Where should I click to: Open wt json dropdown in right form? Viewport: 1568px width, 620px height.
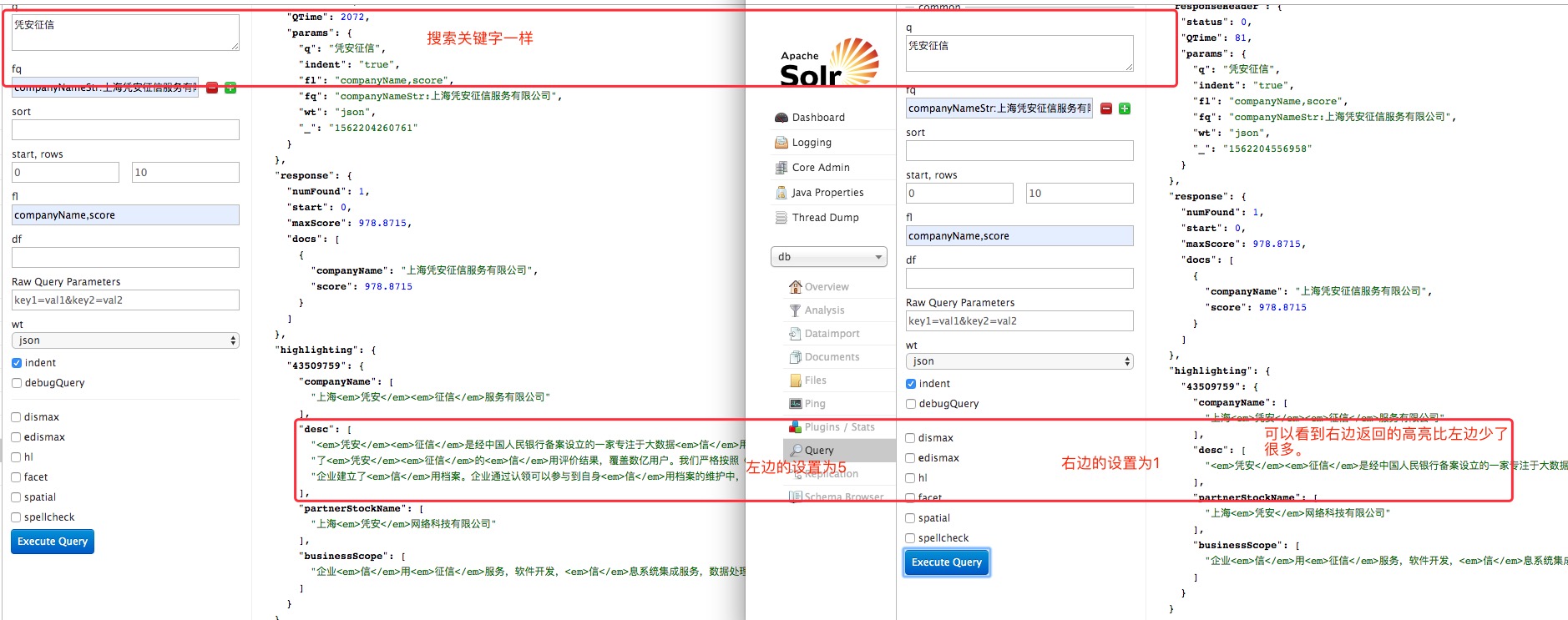[1019, 361]
